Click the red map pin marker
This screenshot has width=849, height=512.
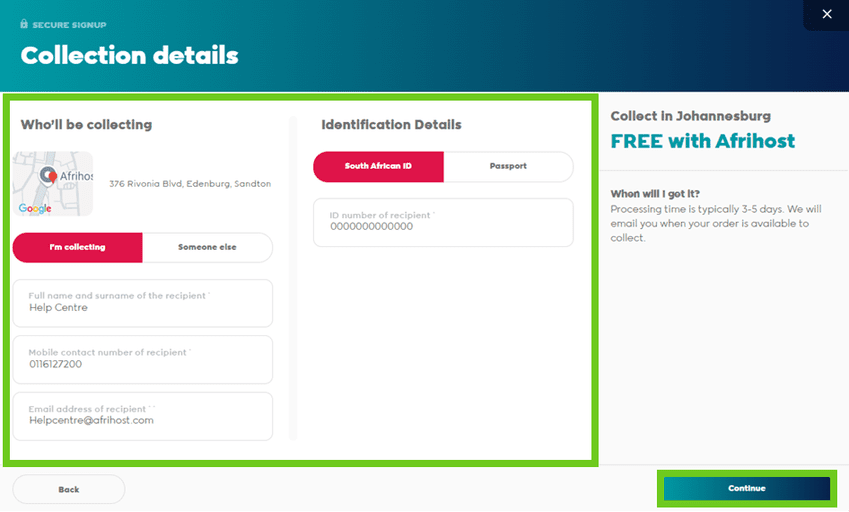tap(46, 177)
